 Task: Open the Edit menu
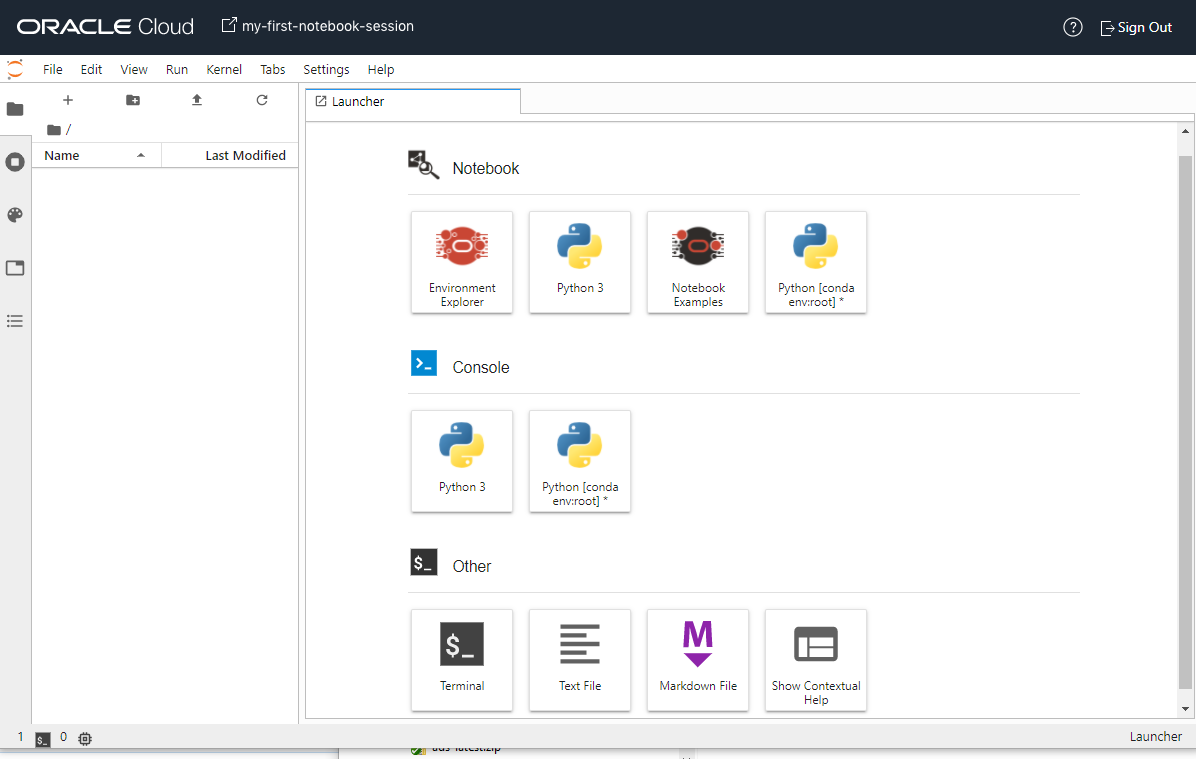point(92,69)
